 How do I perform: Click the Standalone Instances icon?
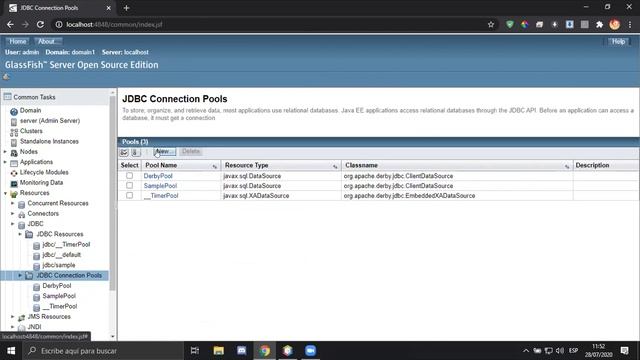tap(14, 142)
